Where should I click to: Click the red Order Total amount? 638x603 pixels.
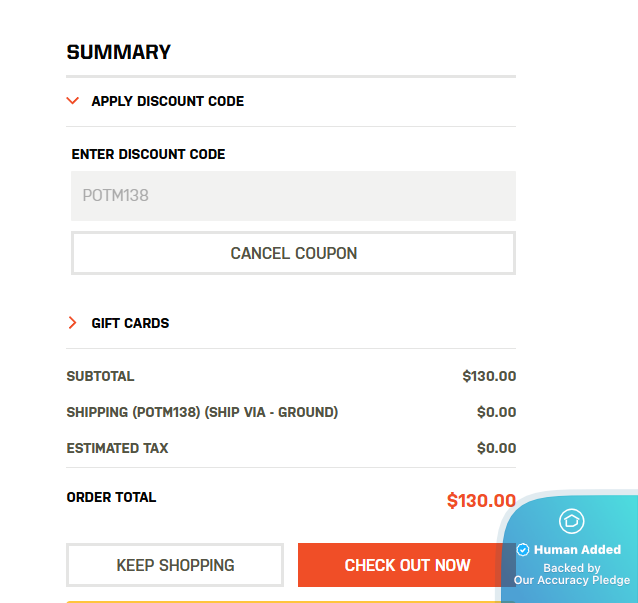click(x=481, y=501)
